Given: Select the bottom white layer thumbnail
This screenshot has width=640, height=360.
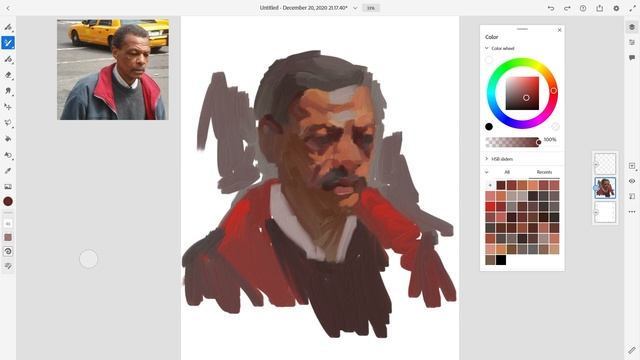Looking at the screenshot, I should coord(605,212).
